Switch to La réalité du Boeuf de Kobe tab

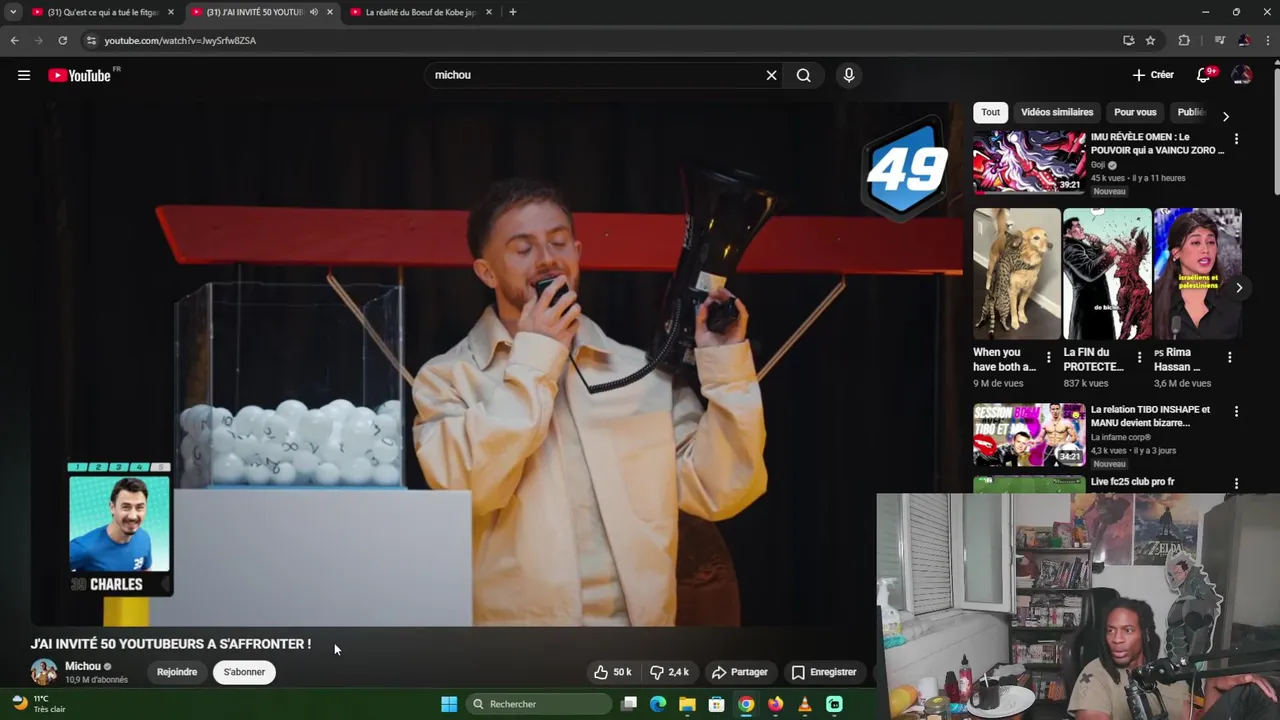(419, 12)
